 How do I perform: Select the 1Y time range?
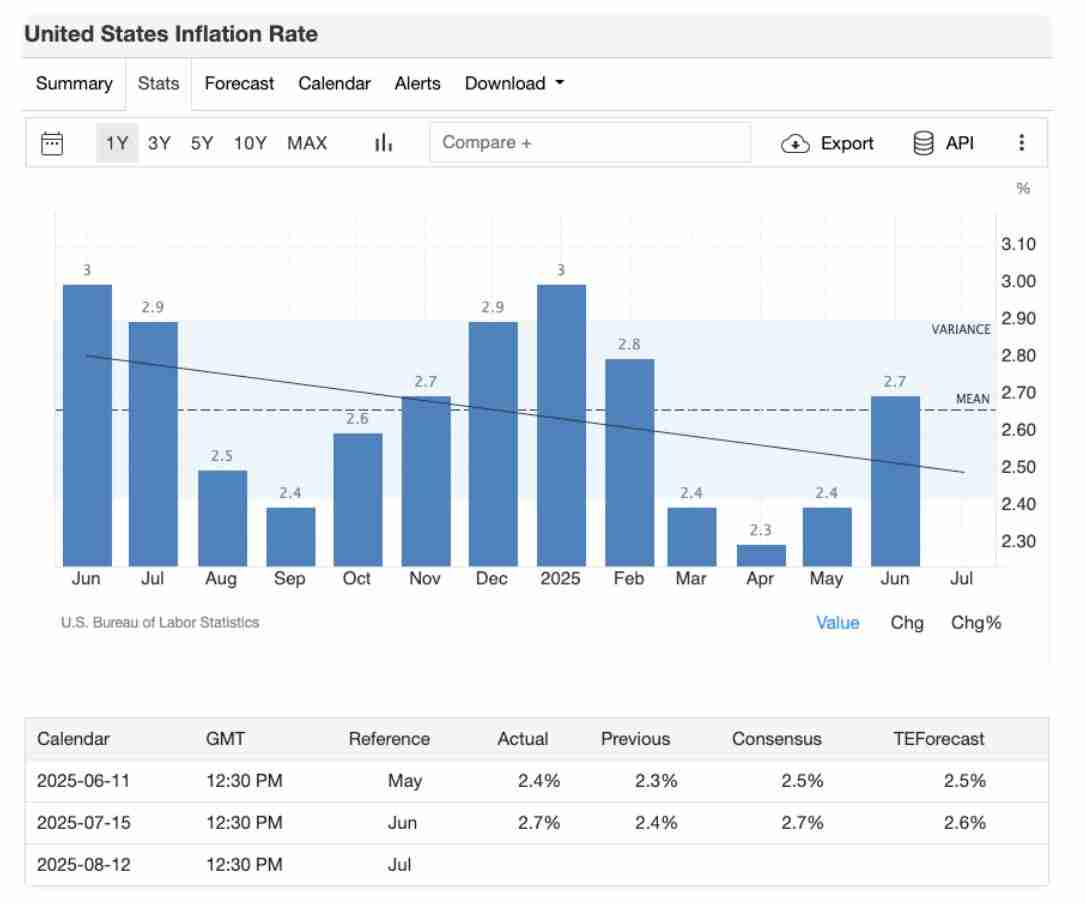[117, 143]
